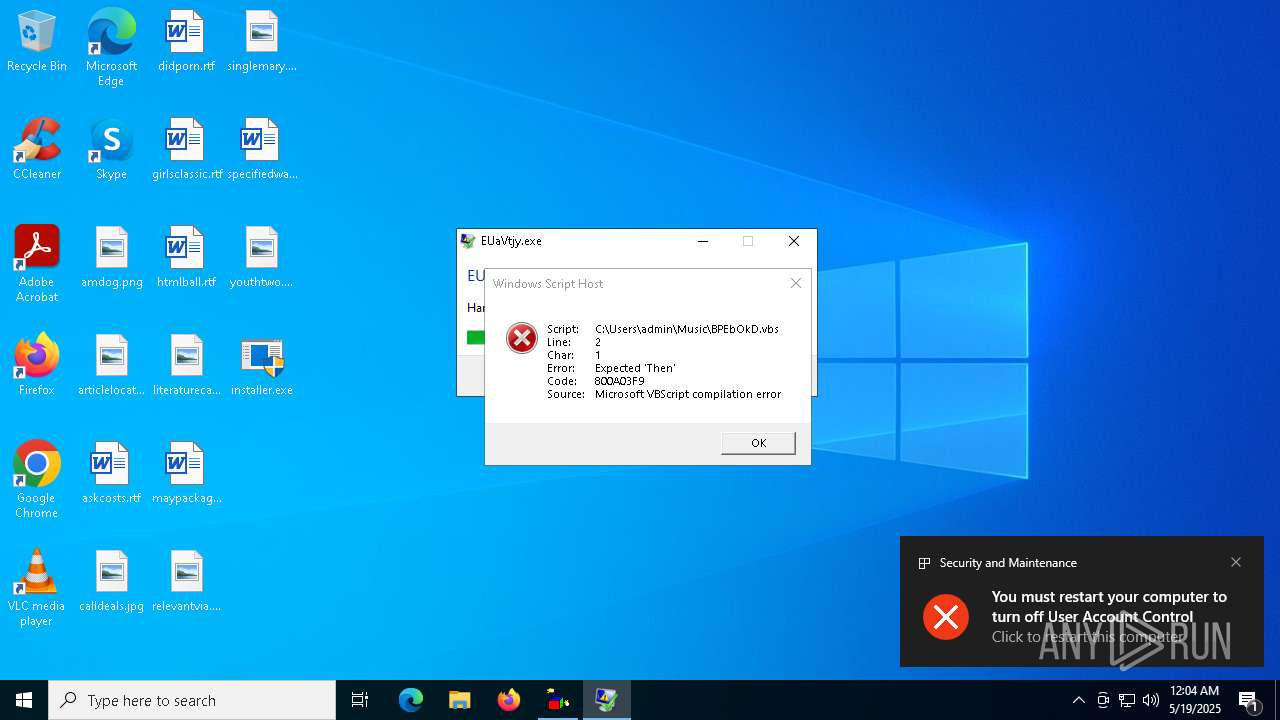Close the EUaVtjy.exe window

[x=794, y=241]
